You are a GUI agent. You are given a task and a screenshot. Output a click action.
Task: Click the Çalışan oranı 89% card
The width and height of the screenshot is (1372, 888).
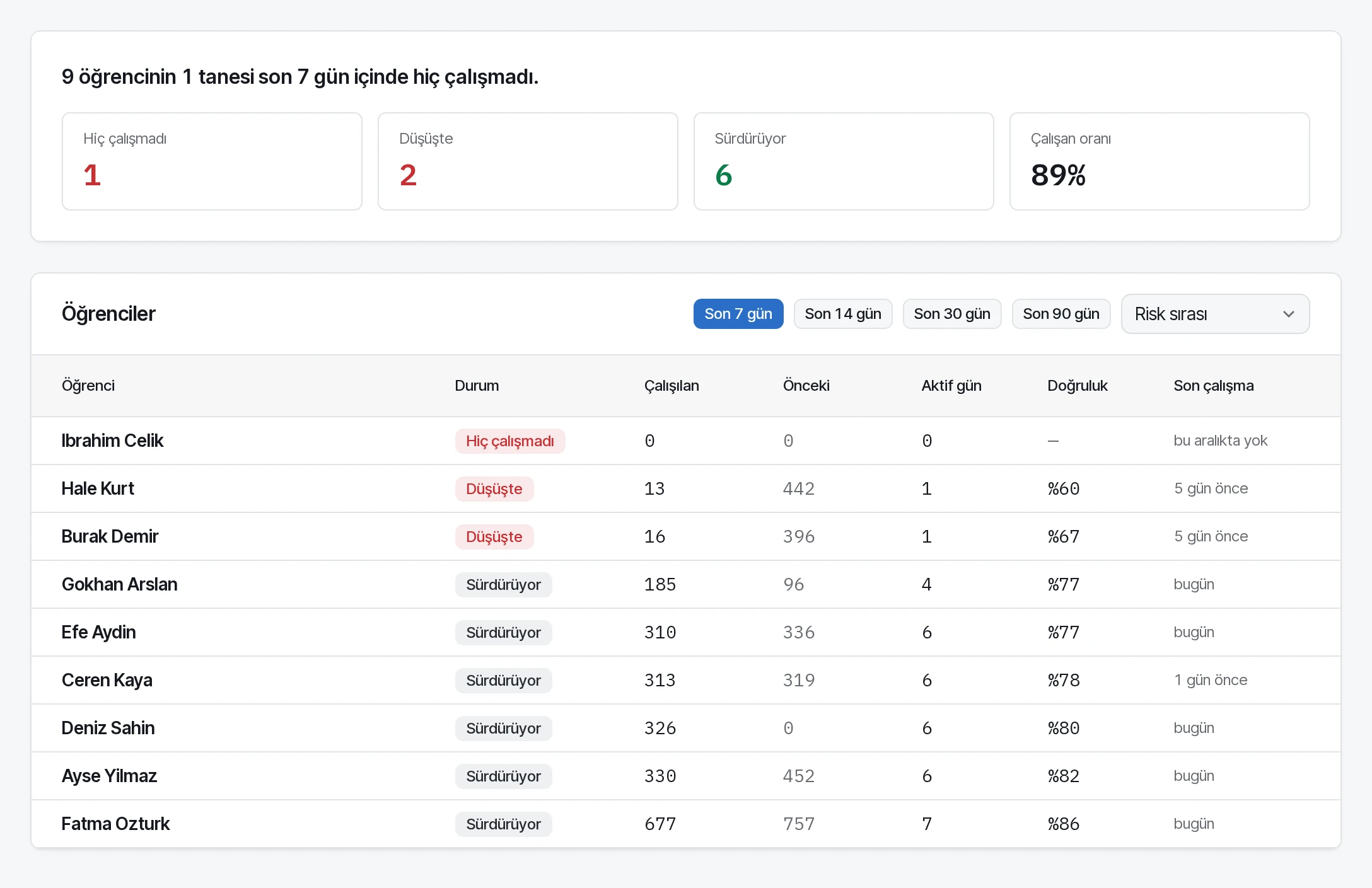tap(1160, 161)
